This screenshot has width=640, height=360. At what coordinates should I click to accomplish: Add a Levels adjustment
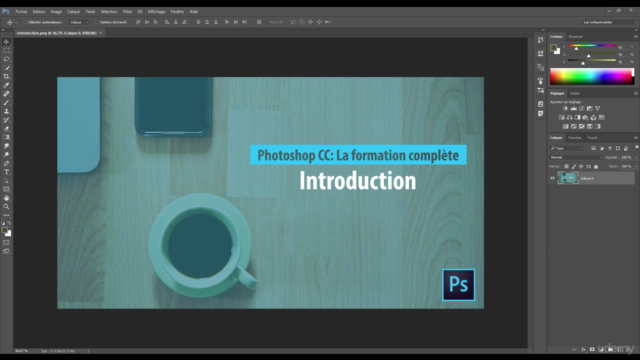pos(573,109)
